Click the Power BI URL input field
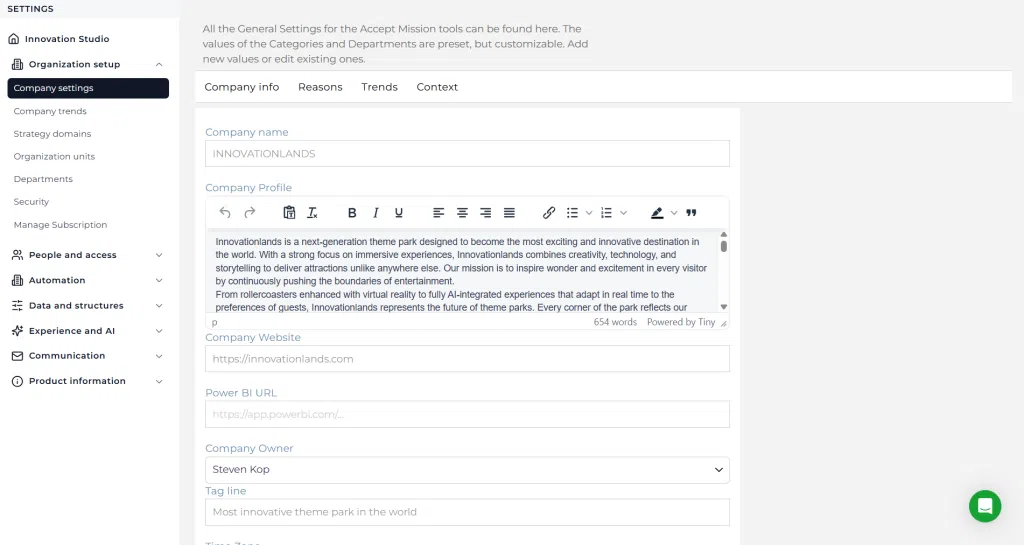Viewport: 1024px width, 545px height. (467, 414)
